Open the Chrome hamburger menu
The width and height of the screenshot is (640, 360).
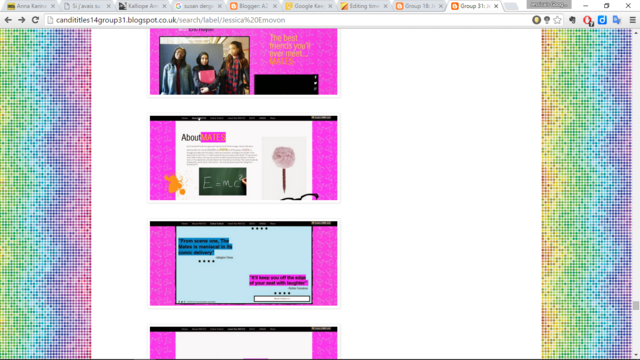632,20
